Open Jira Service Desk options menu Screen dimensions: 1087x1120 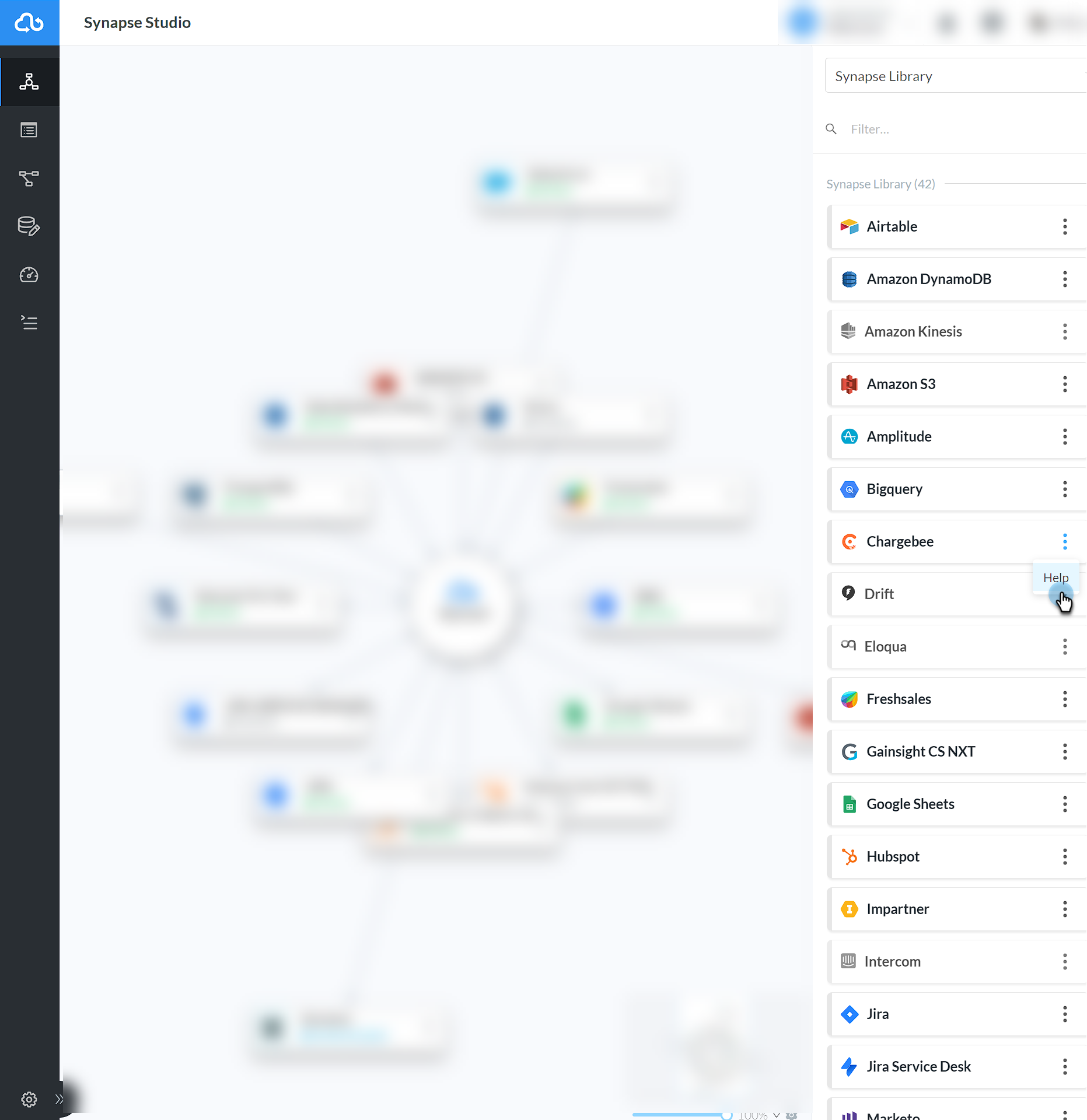1065,1066
